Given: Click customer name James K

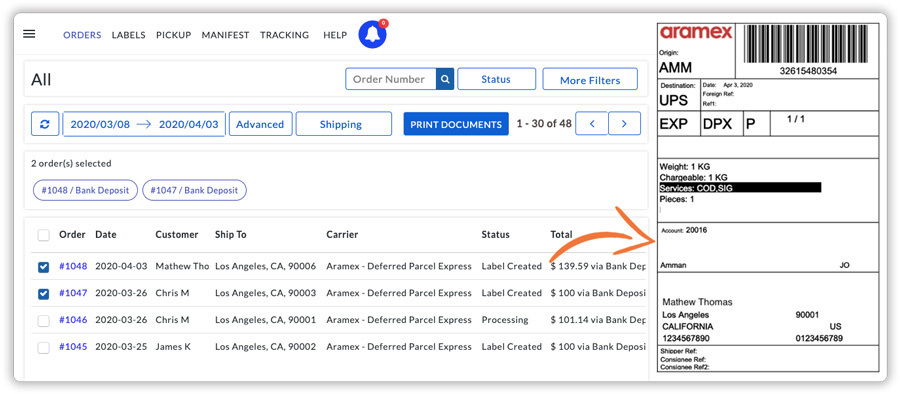Looking at the screenshot, I should click(x=172, y=347).
